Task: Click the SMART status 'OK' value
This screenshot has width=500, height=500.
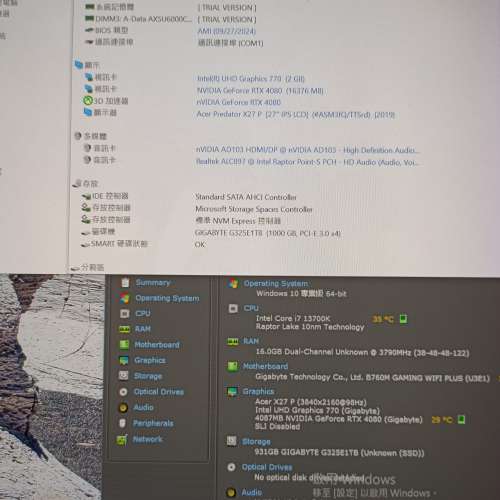Action: pos(200,245)
